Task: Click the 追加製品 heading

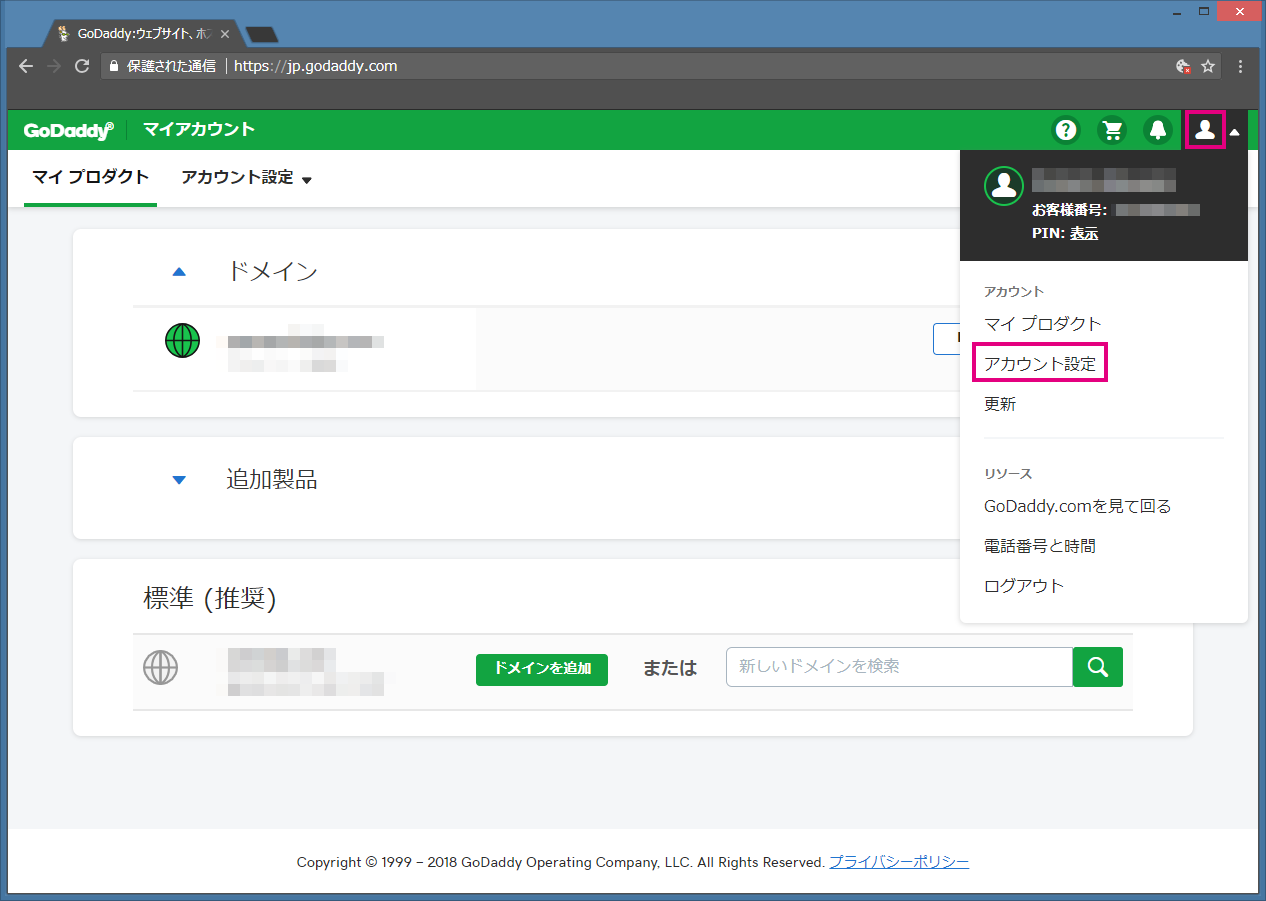Action: click(x=272, y=480)
